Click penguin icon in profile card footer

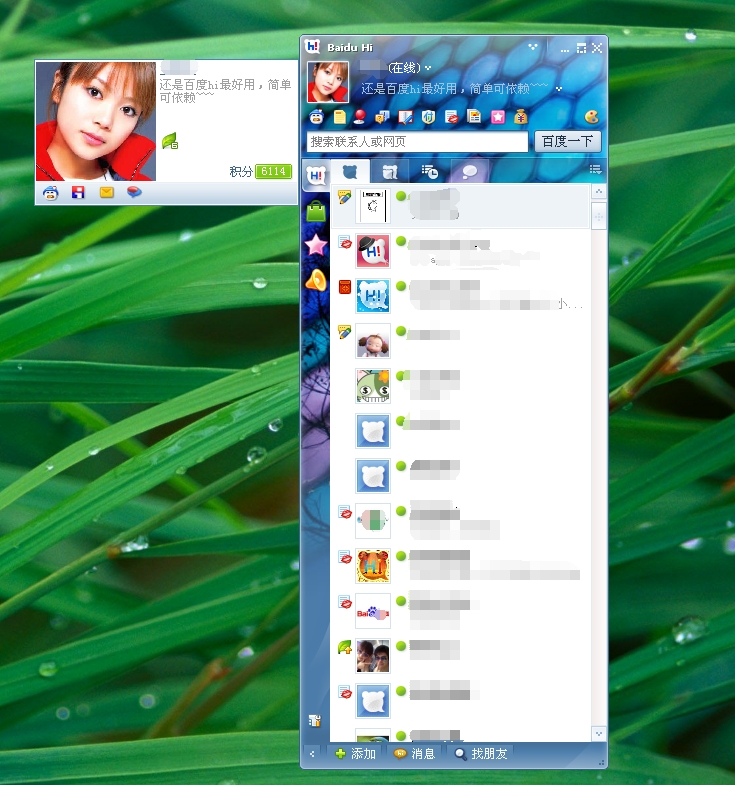[51, 193]
